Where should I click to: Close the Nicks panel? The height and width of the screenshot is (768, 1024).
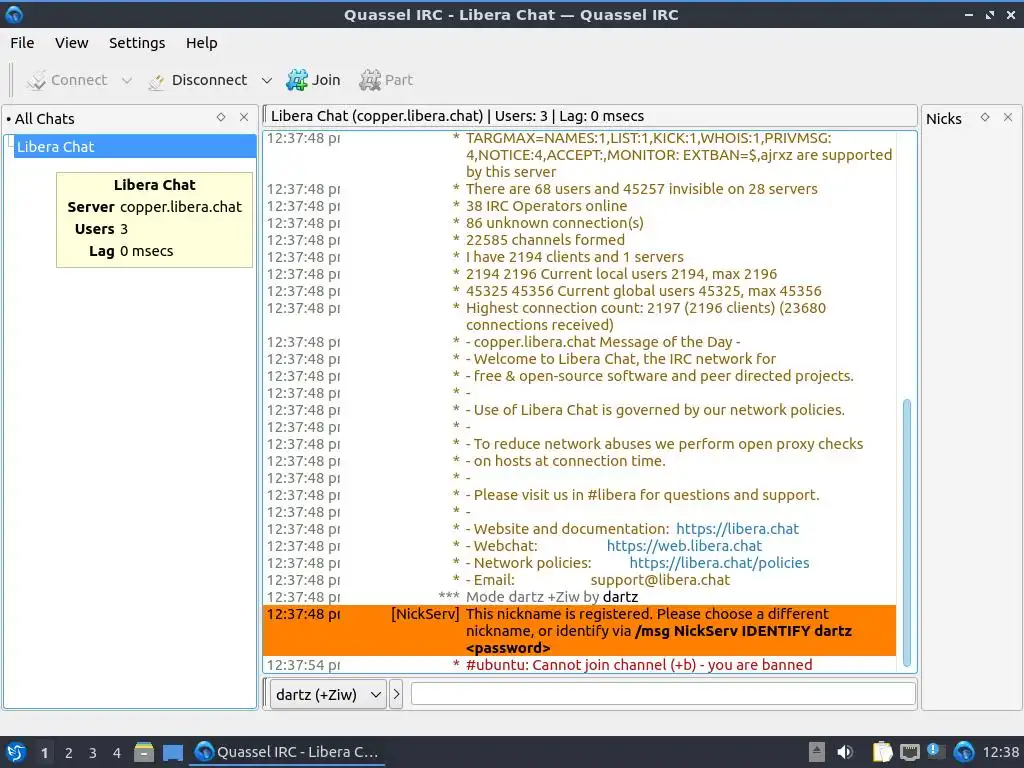pos(1008,117)
